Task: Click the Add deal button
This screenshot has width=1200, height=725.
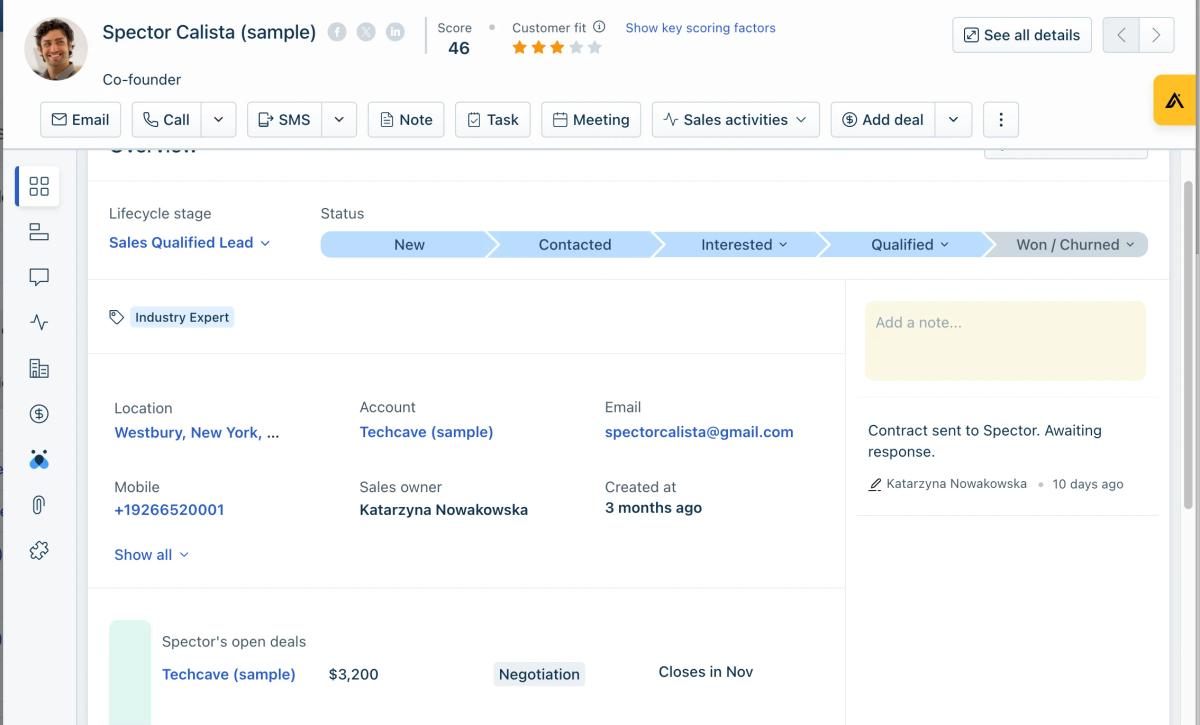Action: pyautogui.click(x=883, y=120)
